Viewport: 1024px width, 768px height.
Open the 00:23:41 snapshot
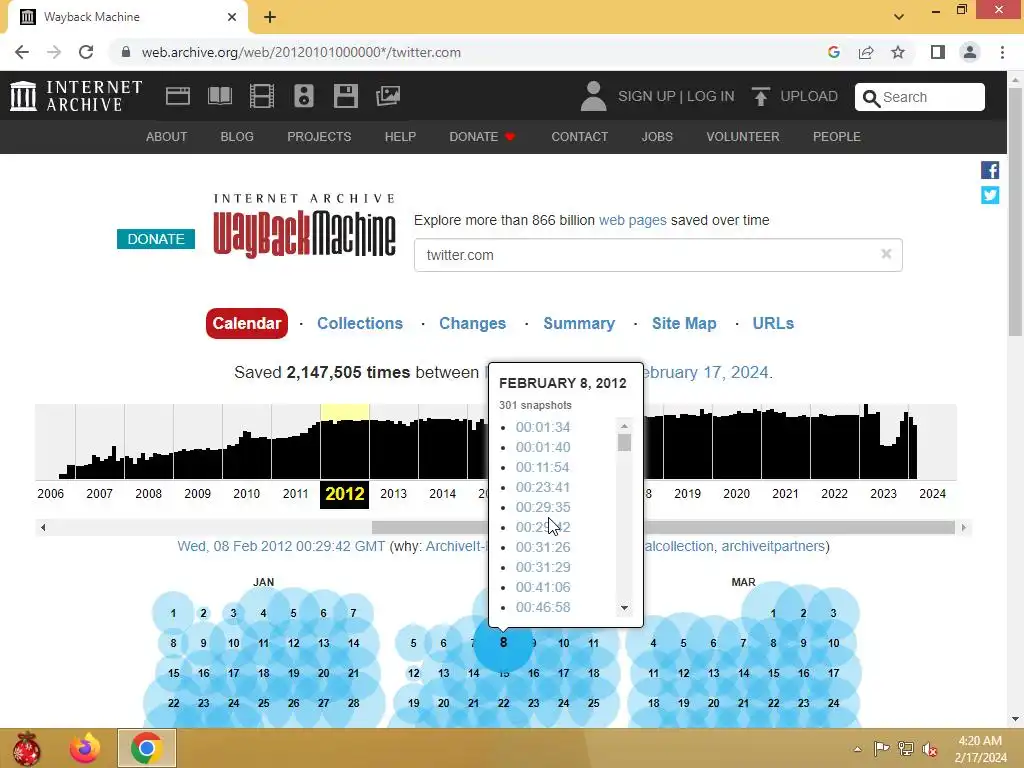(543, 487)
